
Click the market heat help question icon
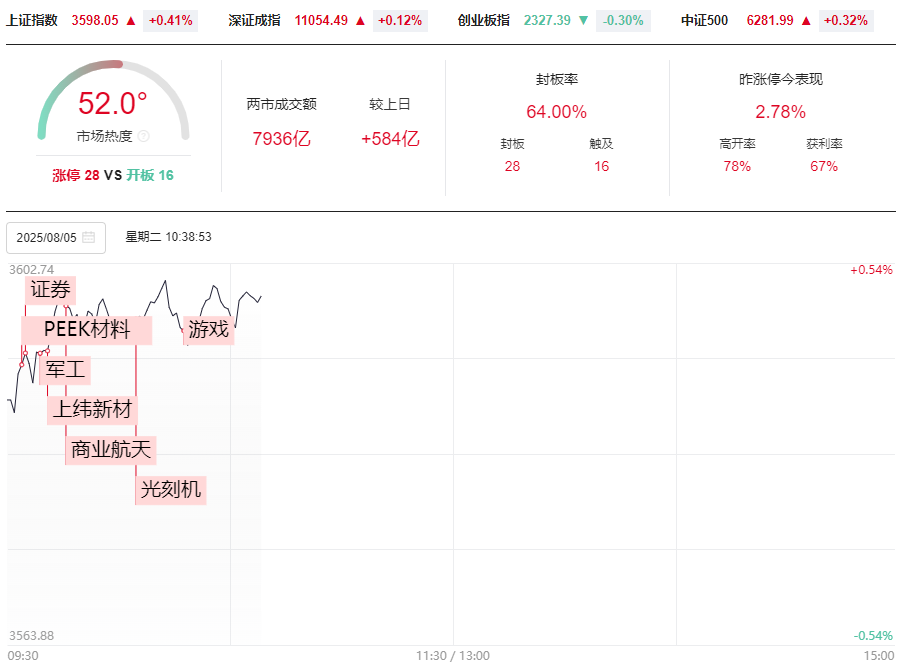(x=144, y=136)
